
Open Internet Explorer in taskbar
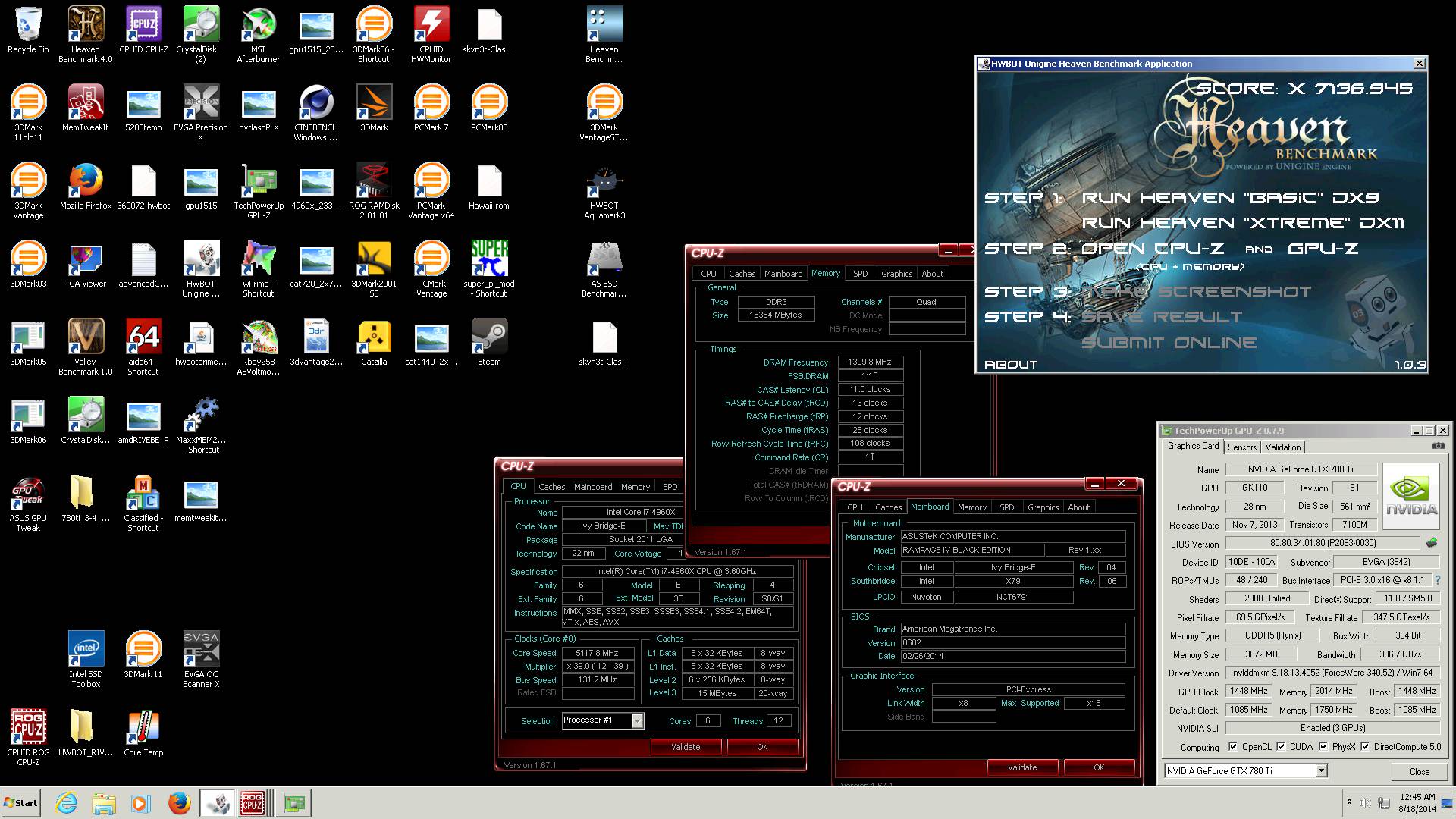67,802
